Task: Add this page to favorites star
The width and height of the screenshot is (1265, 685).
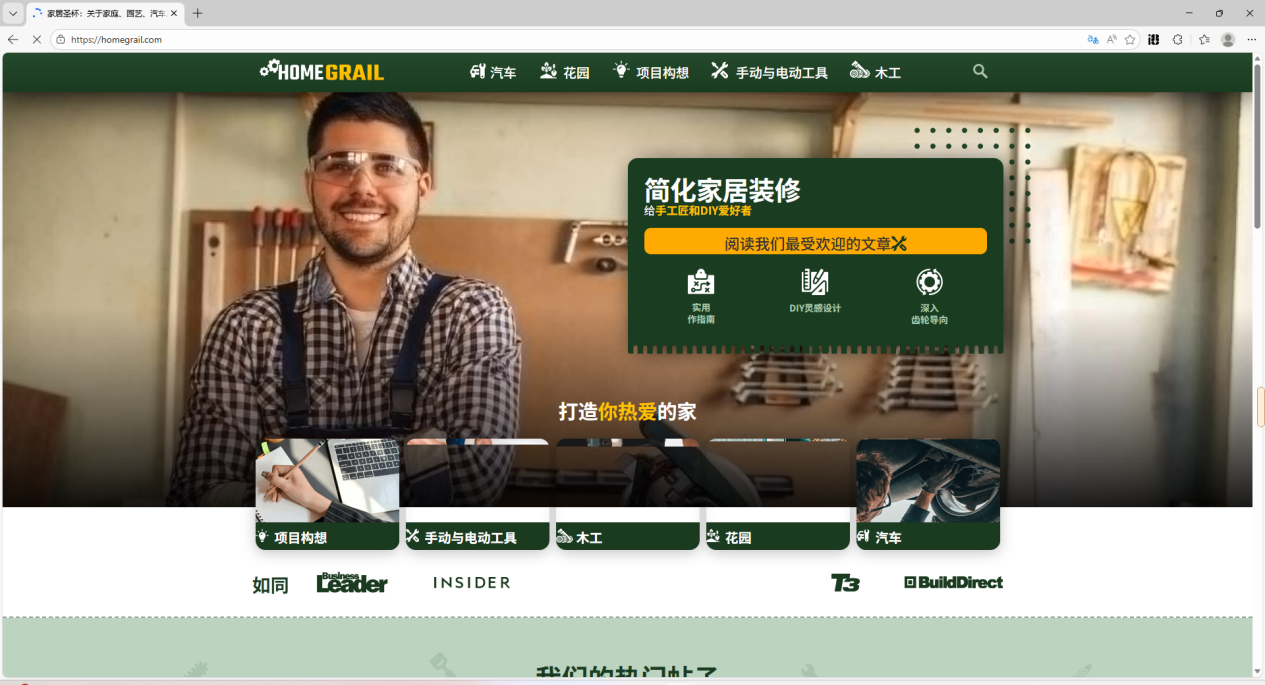Action: [x=1130, y=39]
